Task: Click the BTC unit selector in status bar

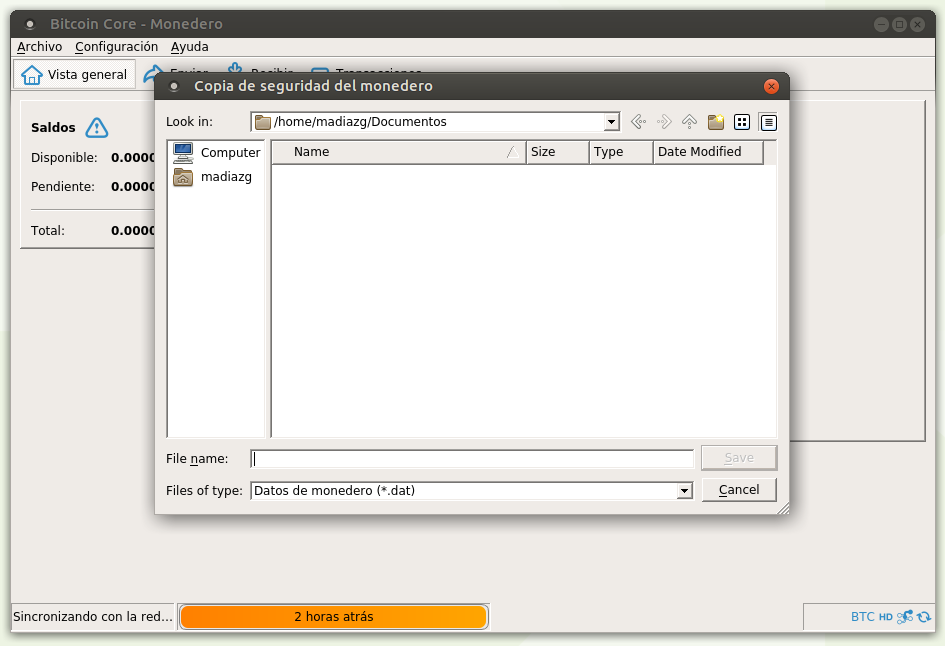Action: click(862, 616)
